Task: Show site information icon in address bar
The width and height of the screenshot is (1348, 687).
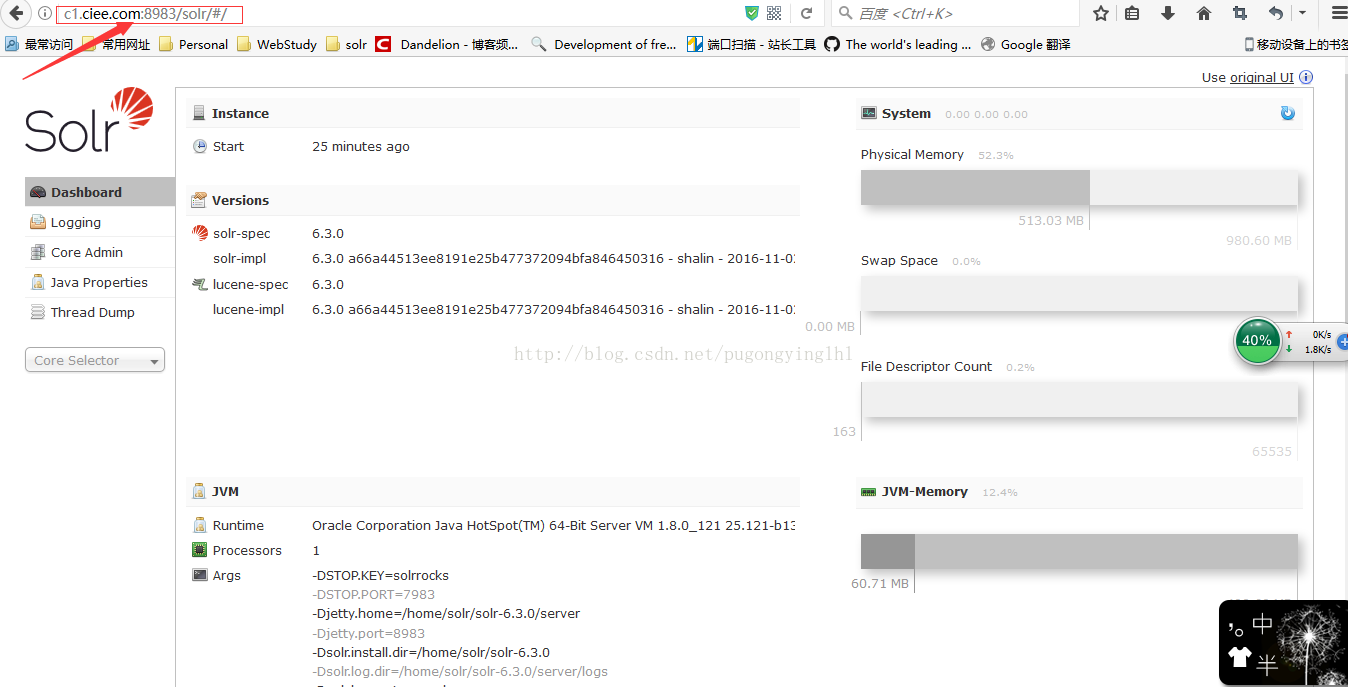Action: (x=45, y=13)
